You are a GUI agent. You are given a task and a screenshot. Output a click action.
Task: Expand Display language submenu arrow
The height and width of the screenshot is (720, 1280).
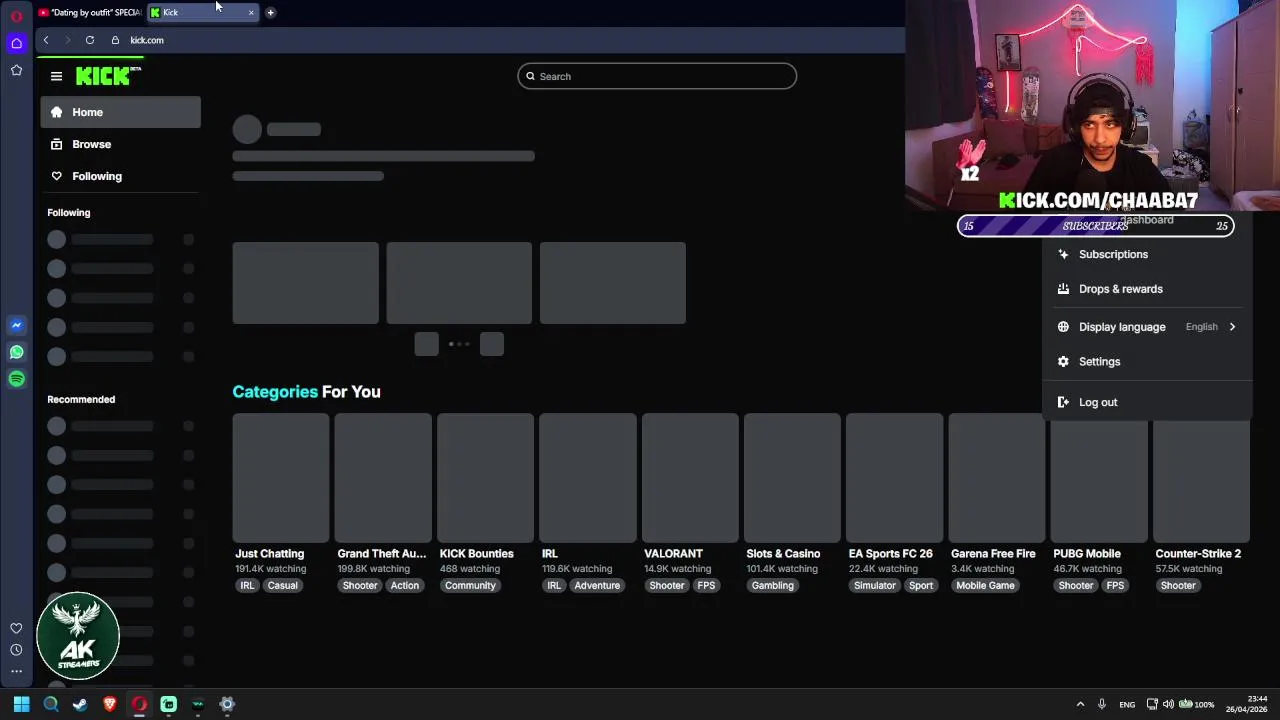click(x=1232, y=327)
